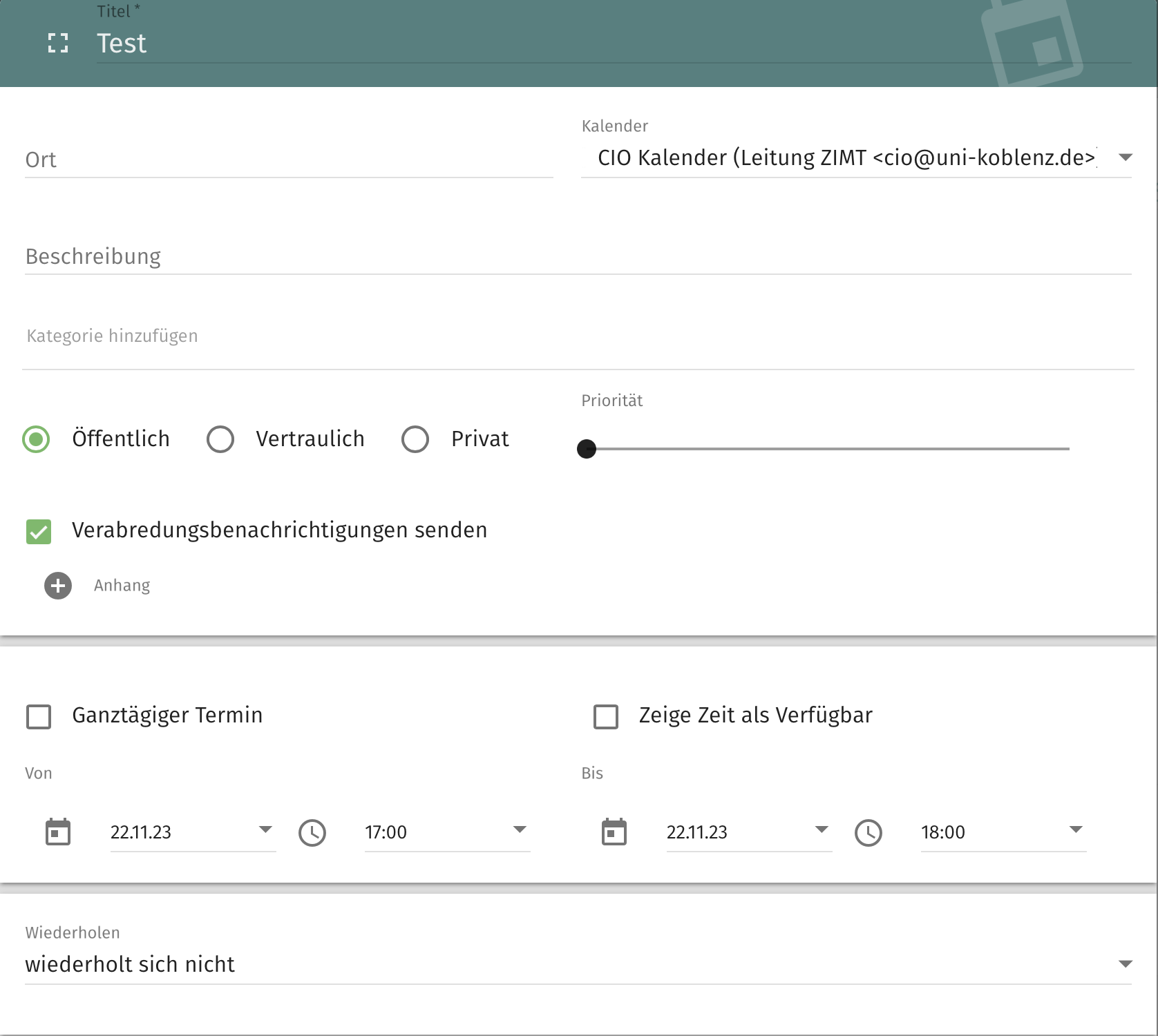The height and width of the screenshot is (1036, 1158).
Task: Choose the Privat radio button
Action: point(415,439)
